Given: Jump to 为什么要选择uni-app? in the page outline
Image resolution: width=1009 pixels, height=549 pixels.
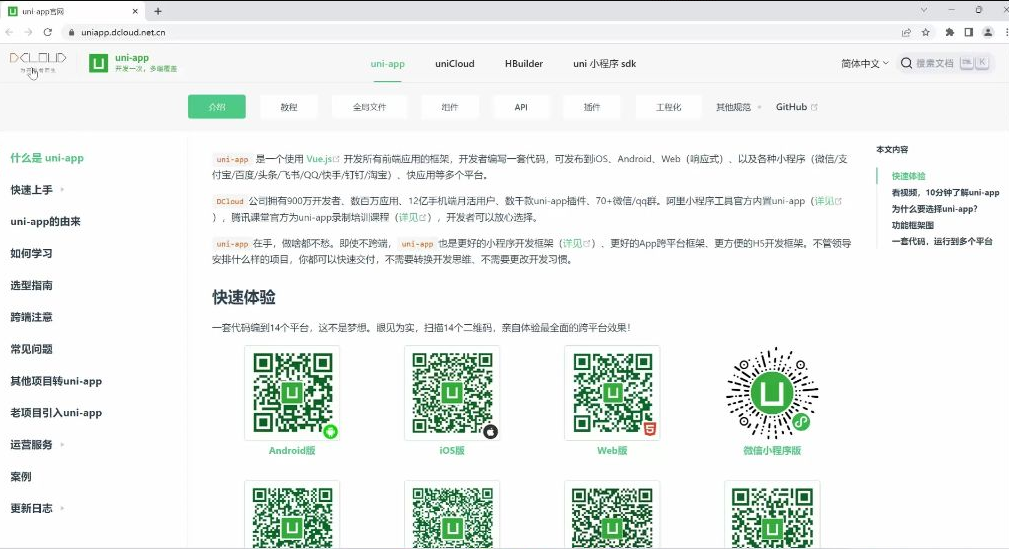Looking at the screenshot, I should click(x=934, y=209).
